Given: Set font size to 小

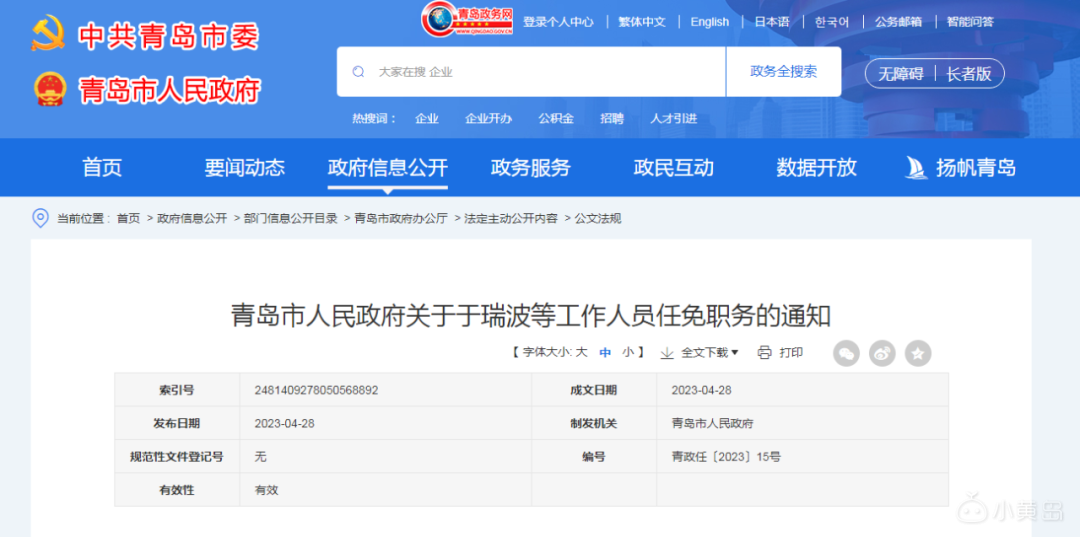Looking at the screenshot, I should [x=628, y=353].
